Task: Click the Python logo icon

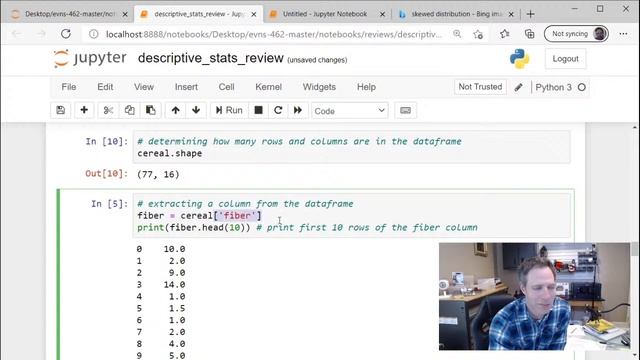Action: (520, 59)
